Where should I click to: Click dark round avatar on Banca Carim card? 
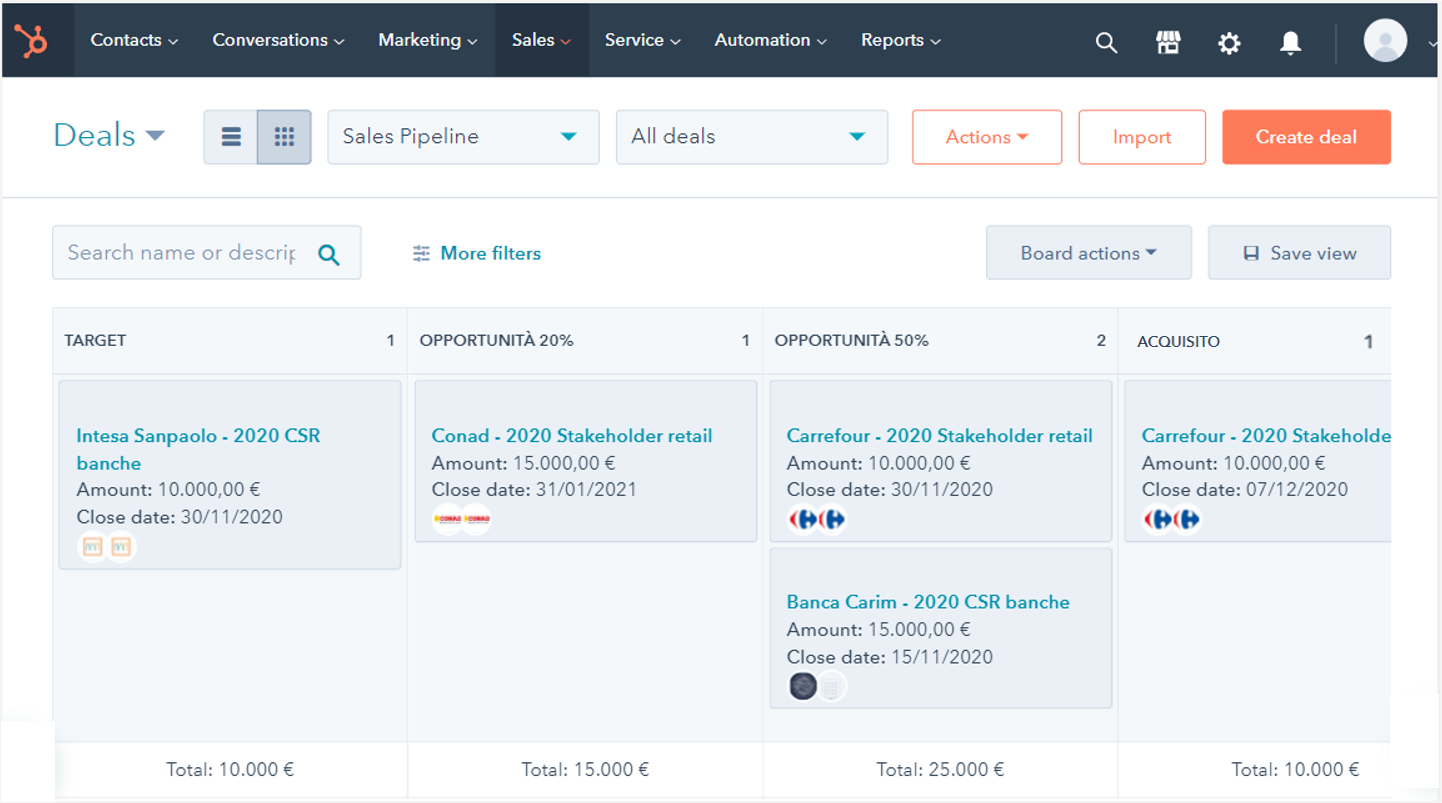point(803,686)
